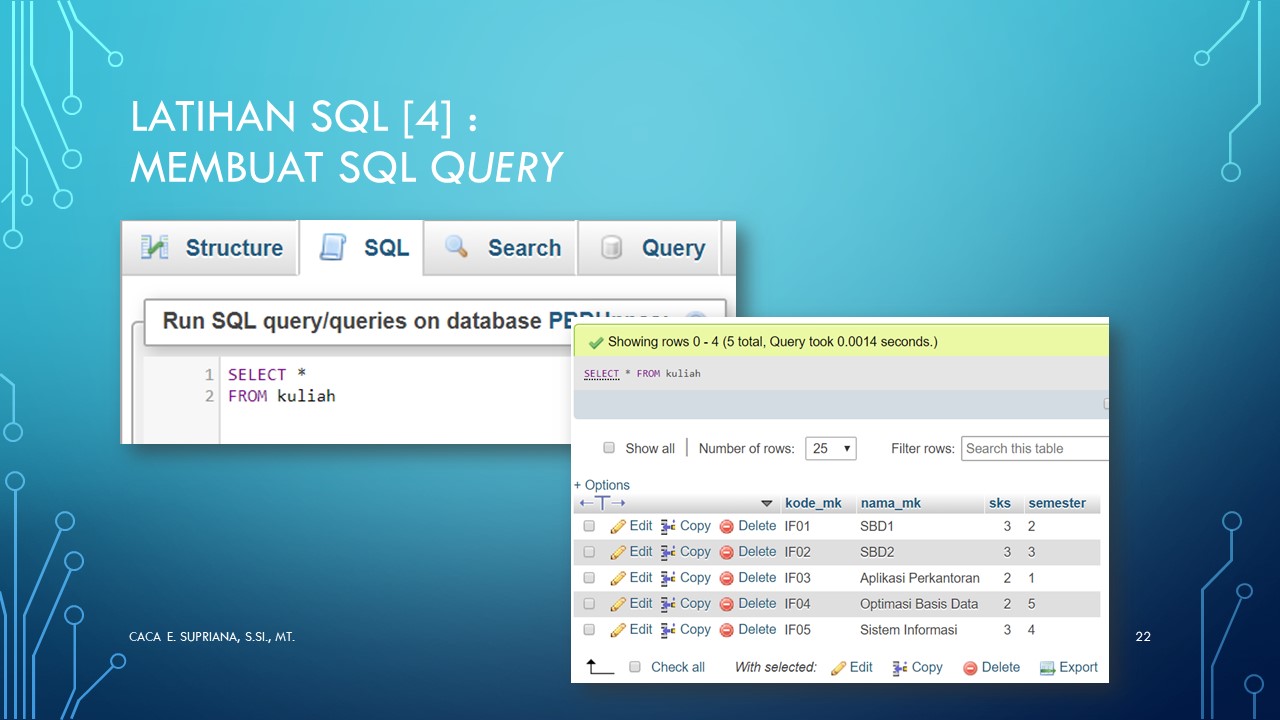Screen dimensions: 1280x720
Task: Open the sort direction arrow above kode_mk
Action: point(767,503)
